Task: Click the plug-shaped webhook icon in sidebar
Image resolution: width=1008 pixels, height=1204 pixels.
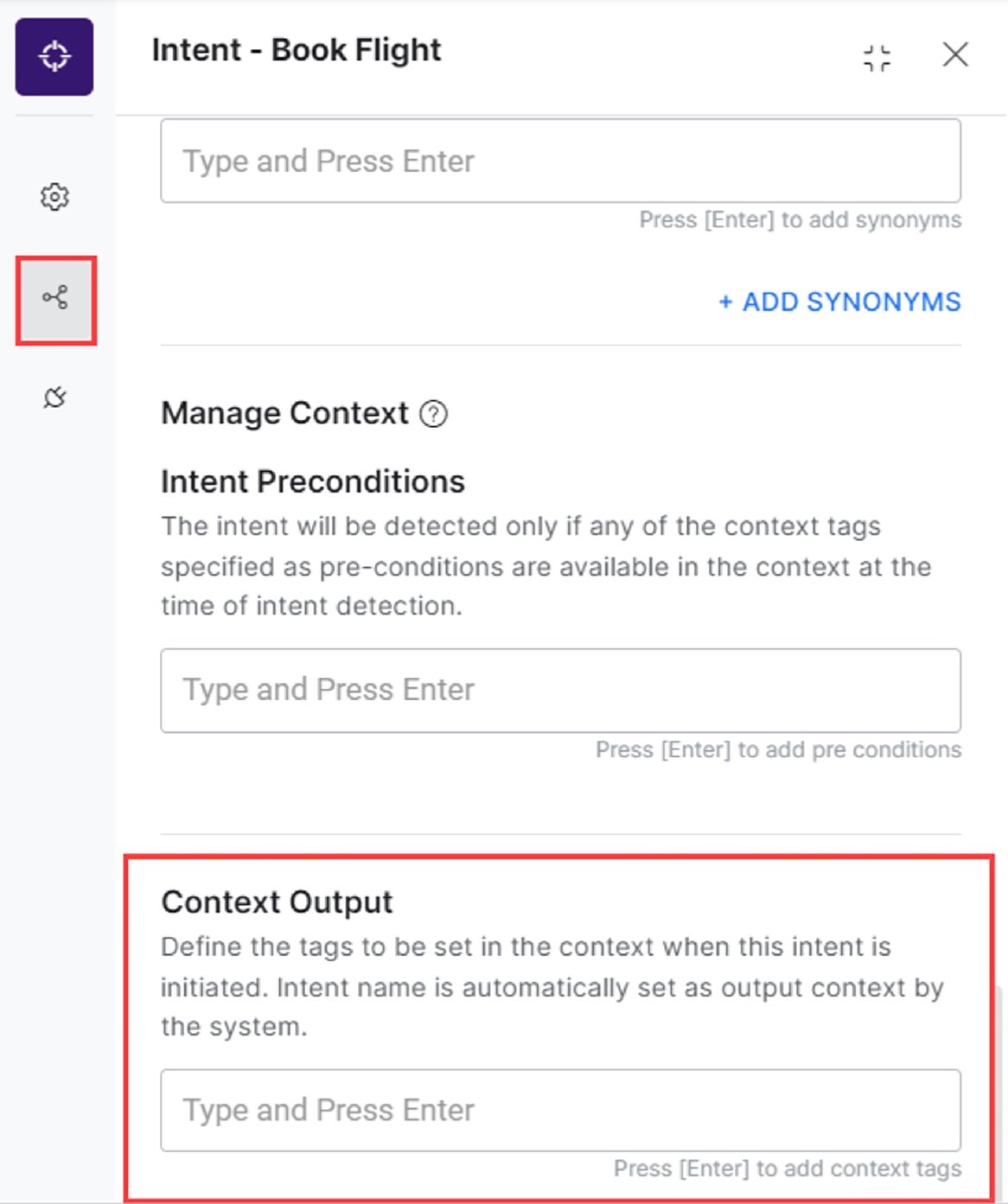Action: 54,399
